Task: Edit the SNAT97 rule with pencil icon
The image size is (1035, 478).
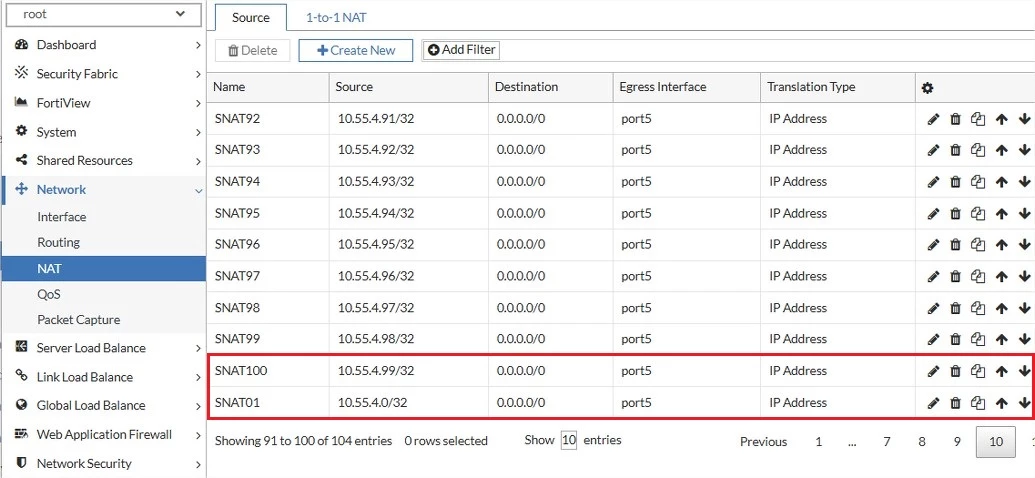Action: [x=933, y=276]
